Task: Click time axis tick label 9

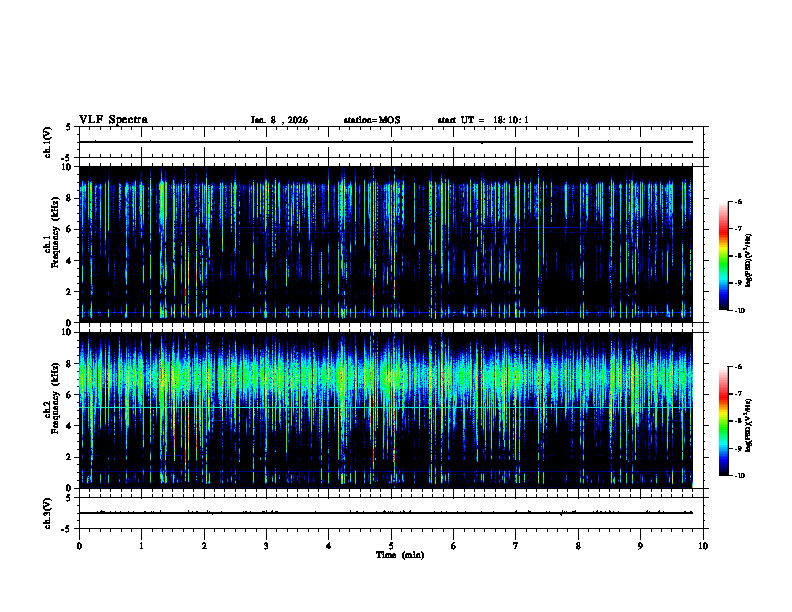Action: pos(640,546)
